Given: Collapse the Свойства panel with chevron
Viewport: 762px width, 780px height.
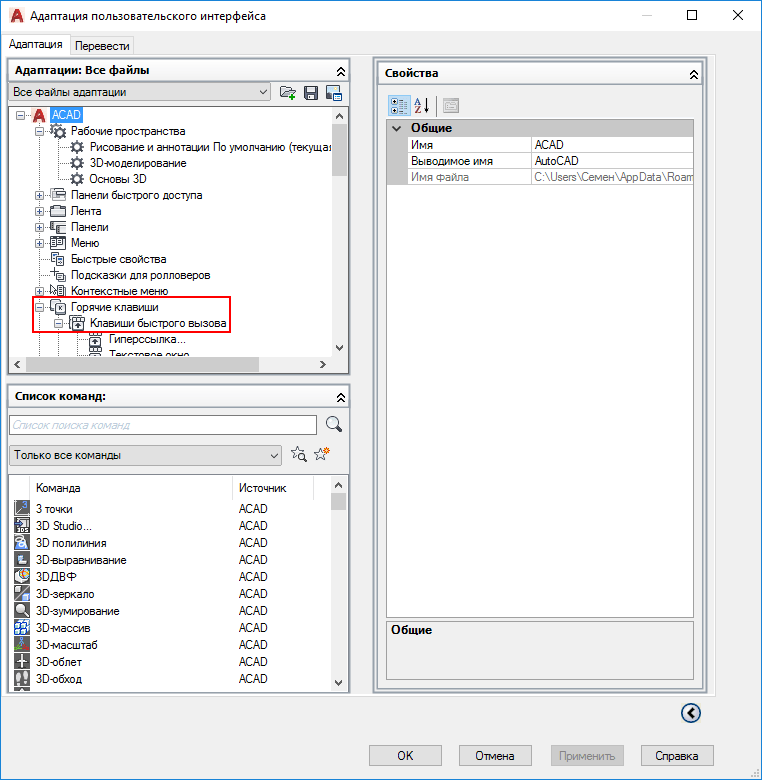Looking at the screenshot, I should click(x=694, y=74).
